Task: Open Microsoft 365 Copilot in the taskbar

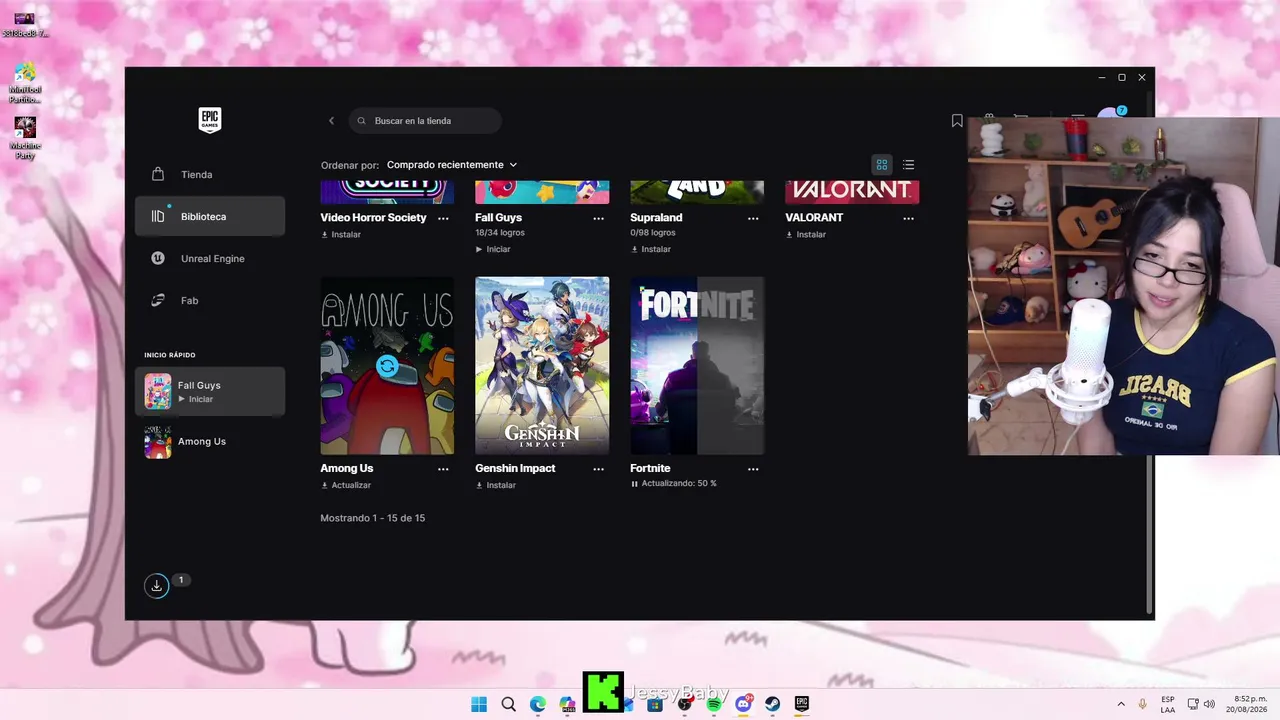Action: [567, 704]
